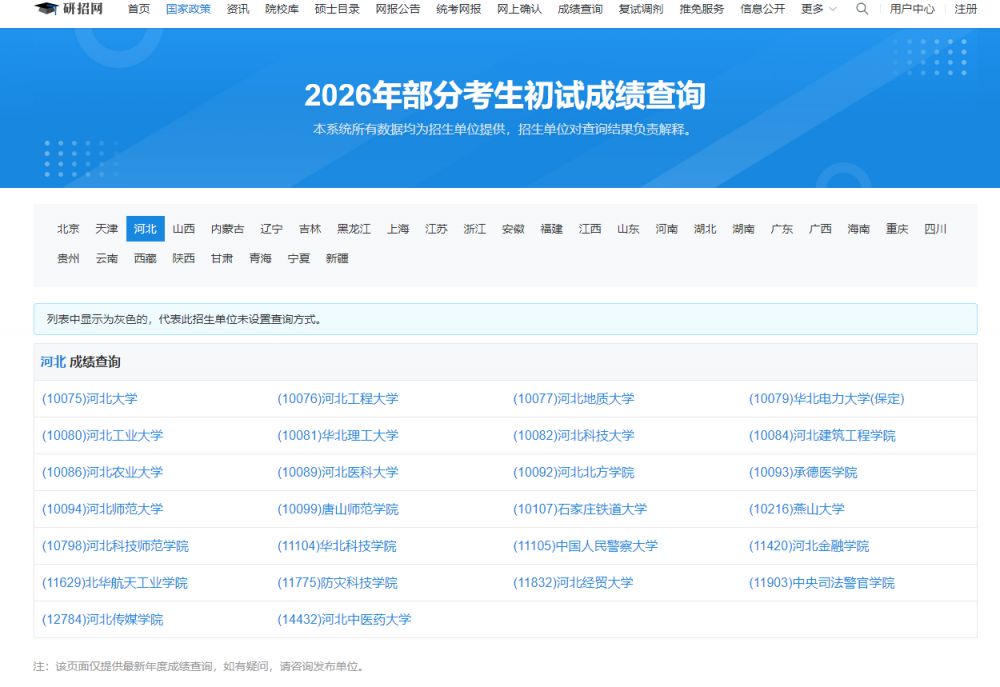Image resolution: width=1000 pixels, height=687 pixels.
Task: Open (10093)承德医学院 link
Action: [x=803, y=473]
